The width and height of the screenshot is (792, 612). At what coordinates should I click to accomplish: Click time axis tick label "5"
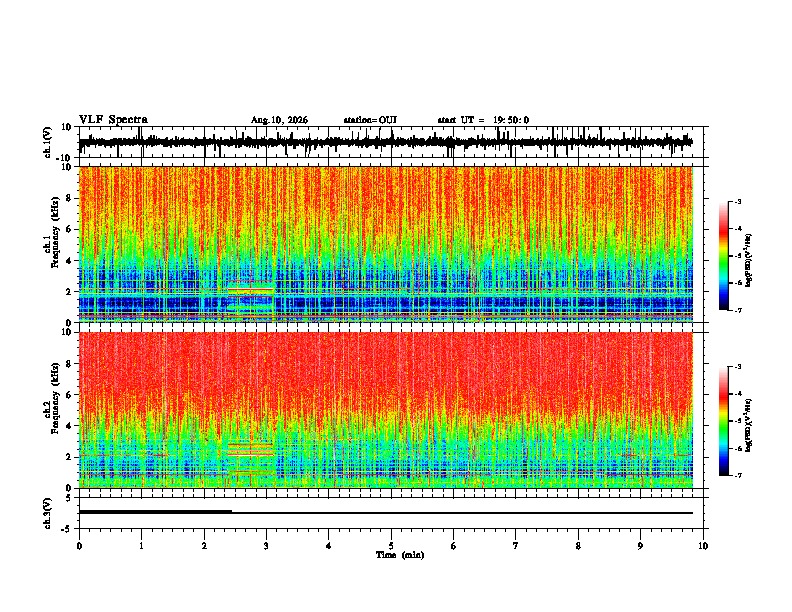point(391,546)
